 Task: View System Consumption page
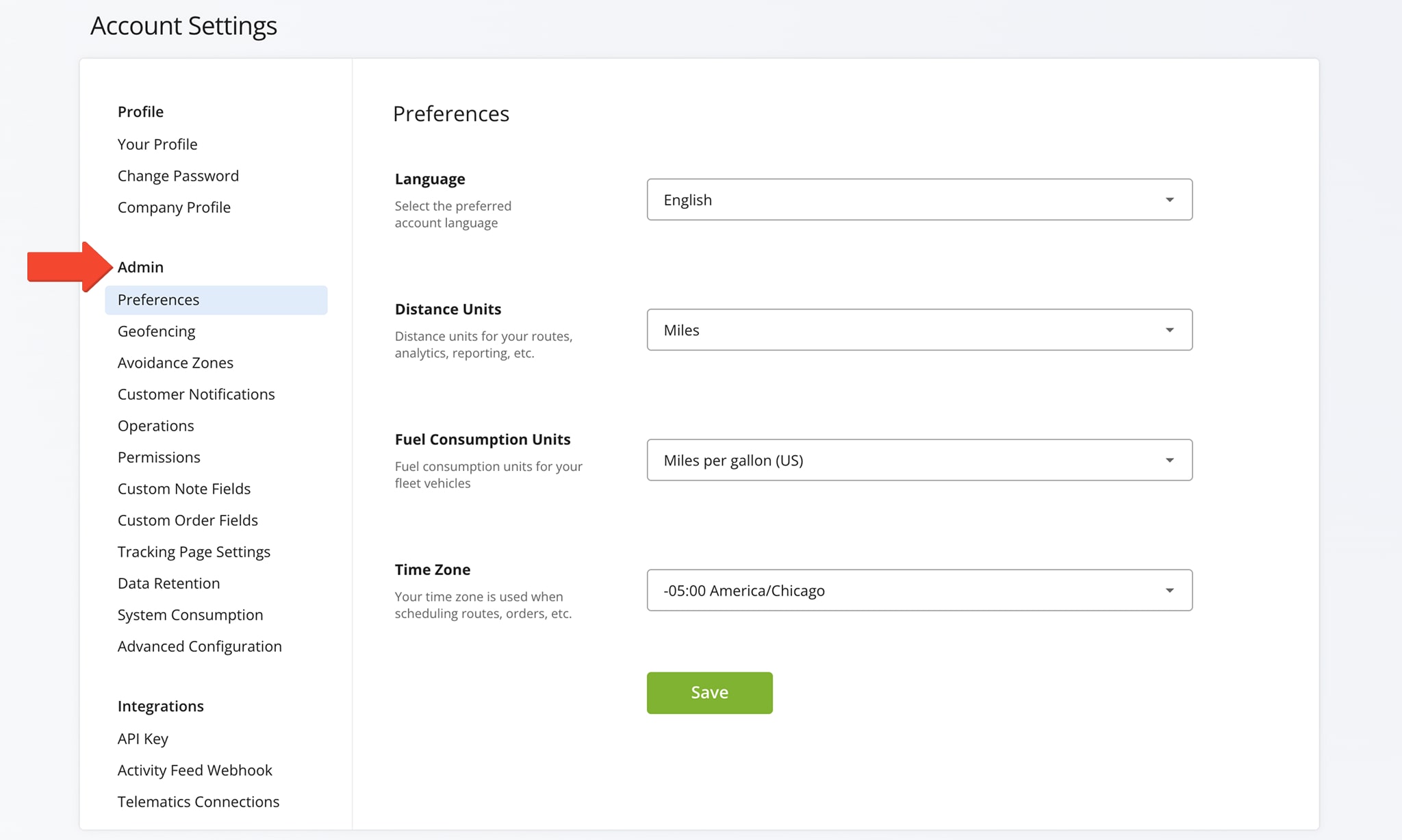coord(190,614)
